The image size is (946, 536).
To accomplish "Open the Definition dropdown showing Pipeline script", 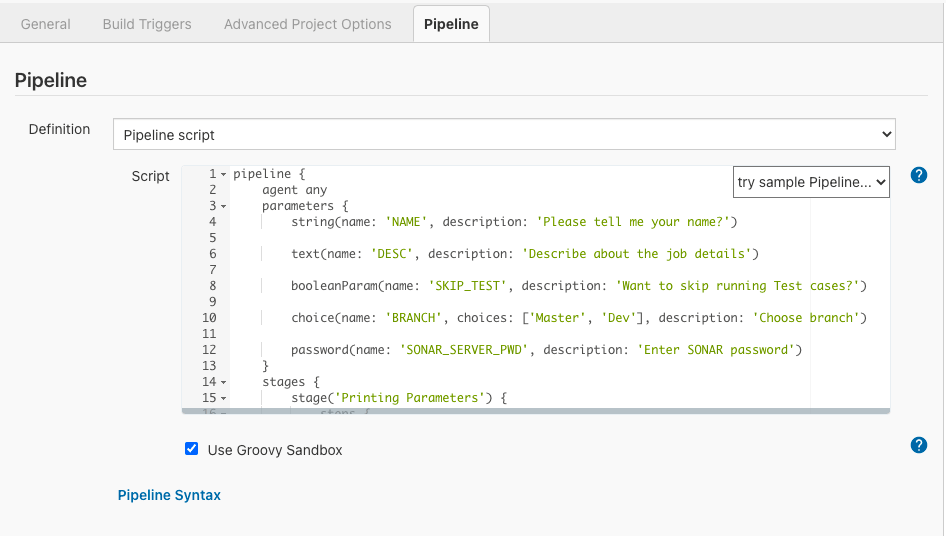I will click(504, 134).
